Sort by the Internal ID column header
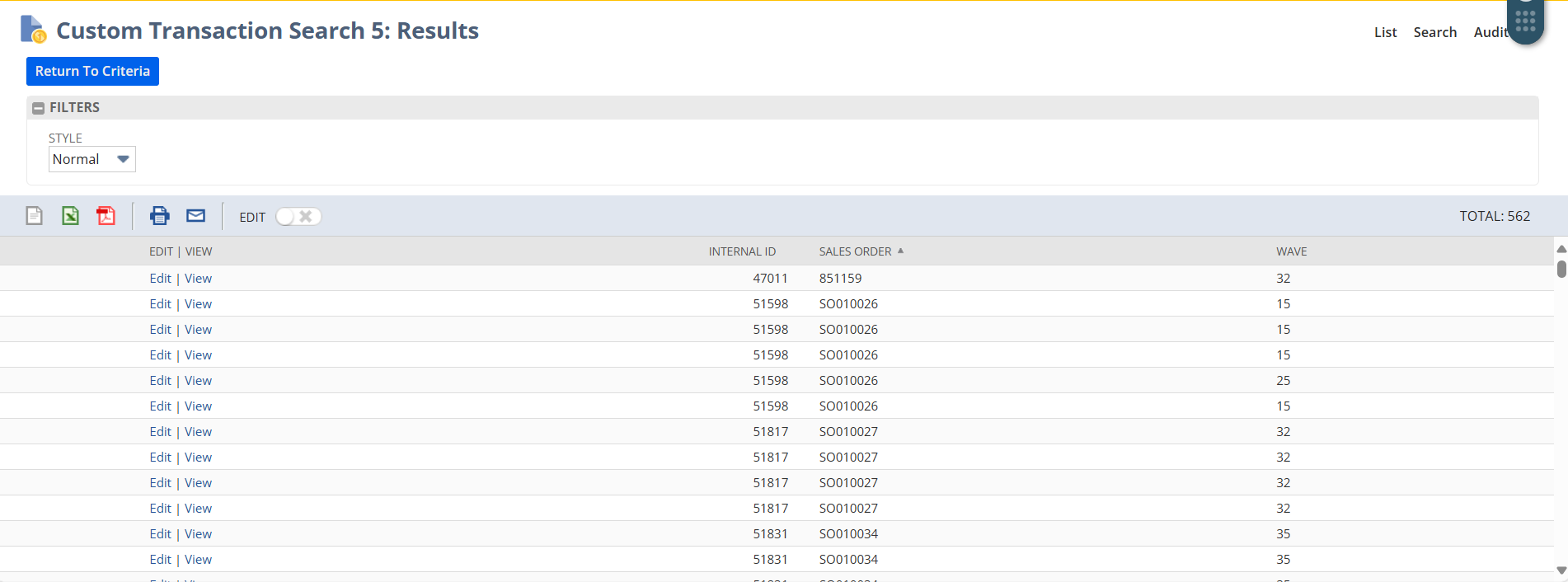Screen dimensions: 1568x582 click(741, 251)
